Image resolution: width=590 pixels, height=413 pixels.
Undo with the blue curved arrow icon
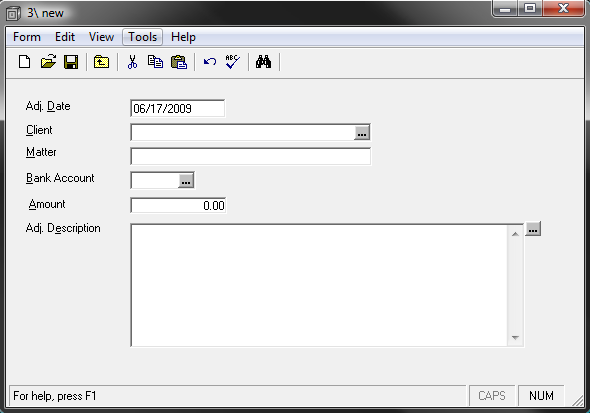(x=210, y=62)
